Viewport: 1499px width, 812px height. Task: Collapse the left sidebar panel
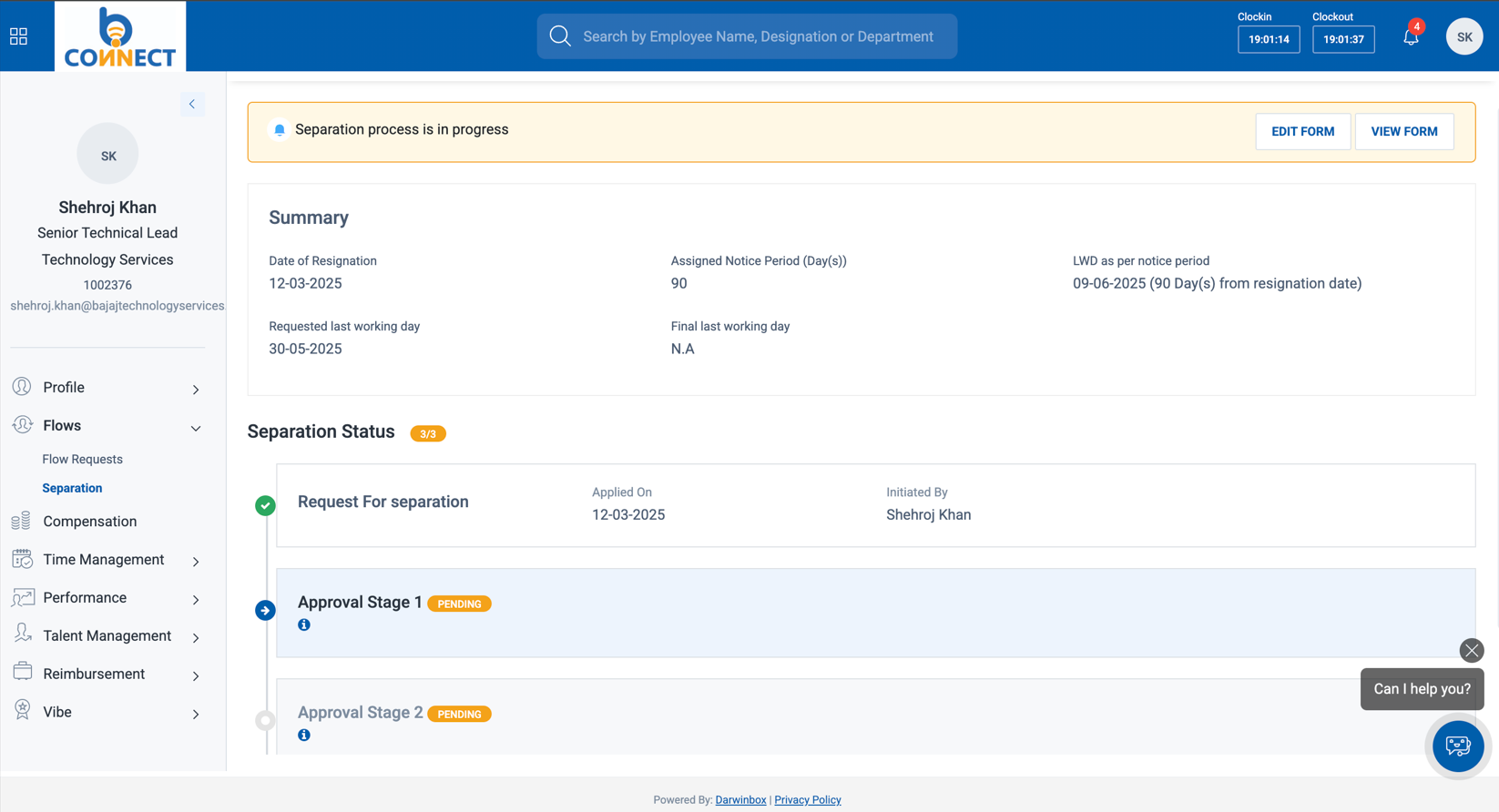pyautogui.click(x=192, y=105)
